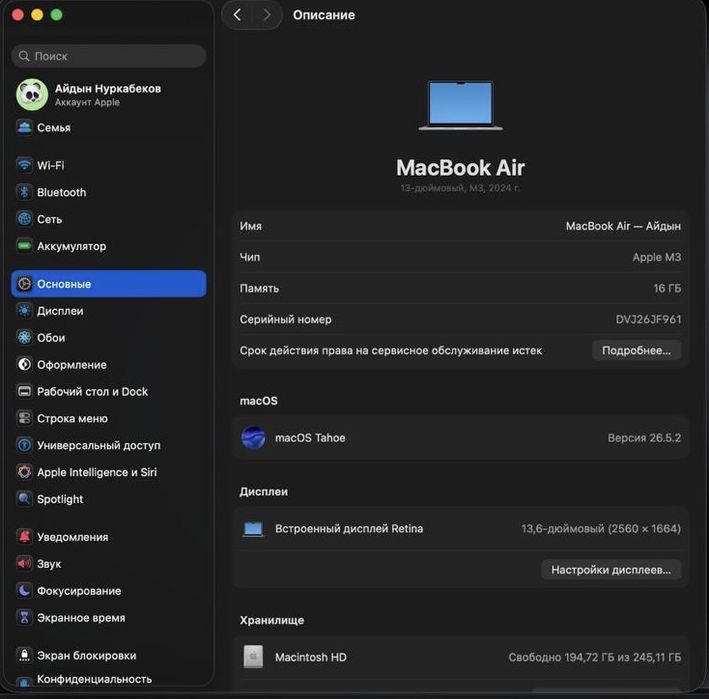Click the built-in Retina display icon
Screen dimensions: 709x699
(x=253, y=529)
